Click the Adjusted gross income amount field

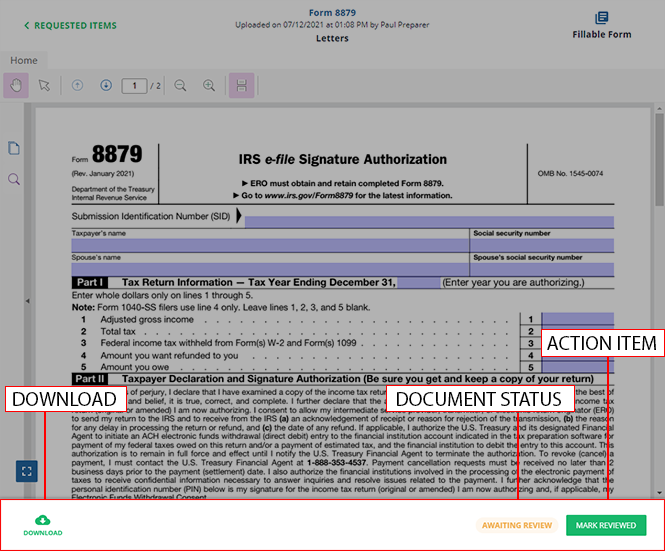578,319
